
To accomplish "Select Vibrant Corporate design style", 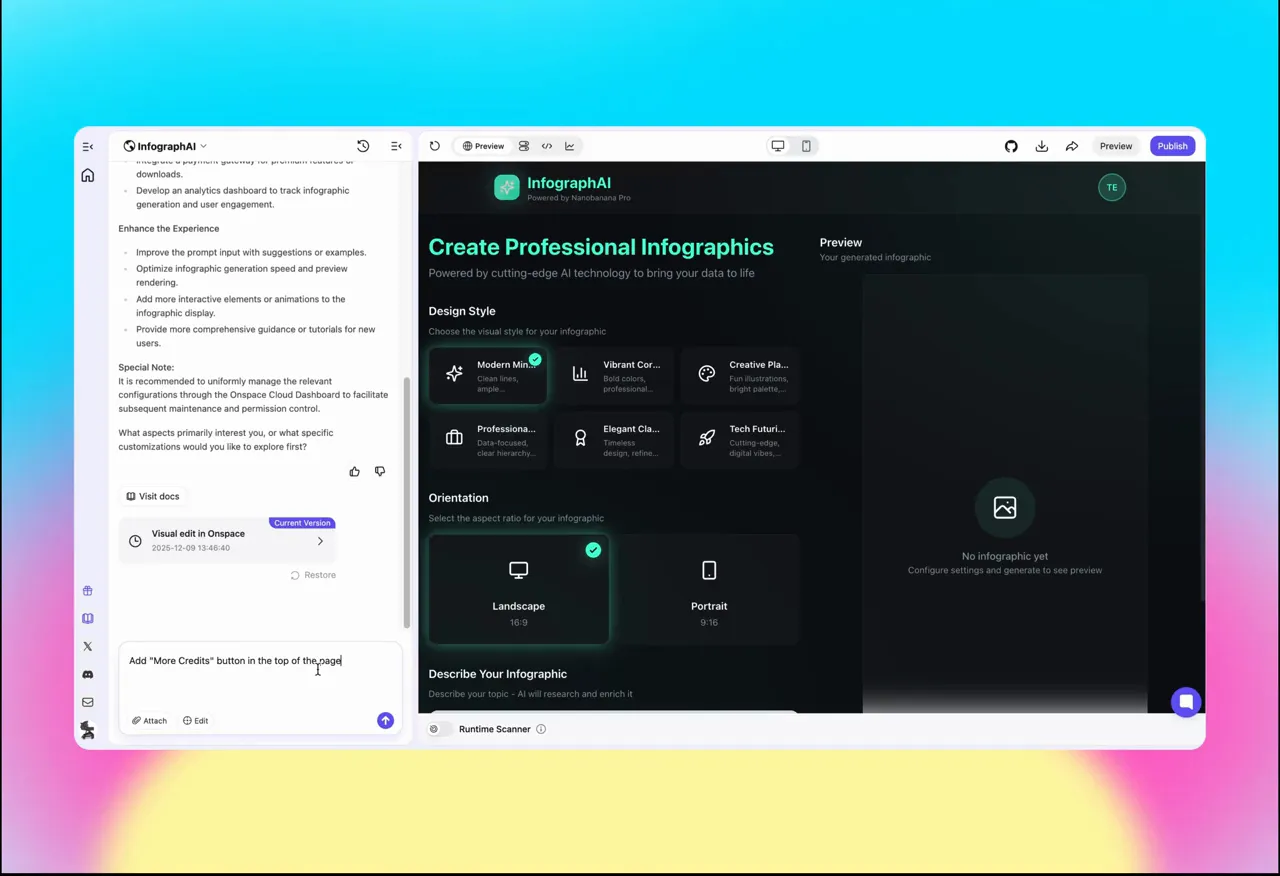I will coord(614,375).
